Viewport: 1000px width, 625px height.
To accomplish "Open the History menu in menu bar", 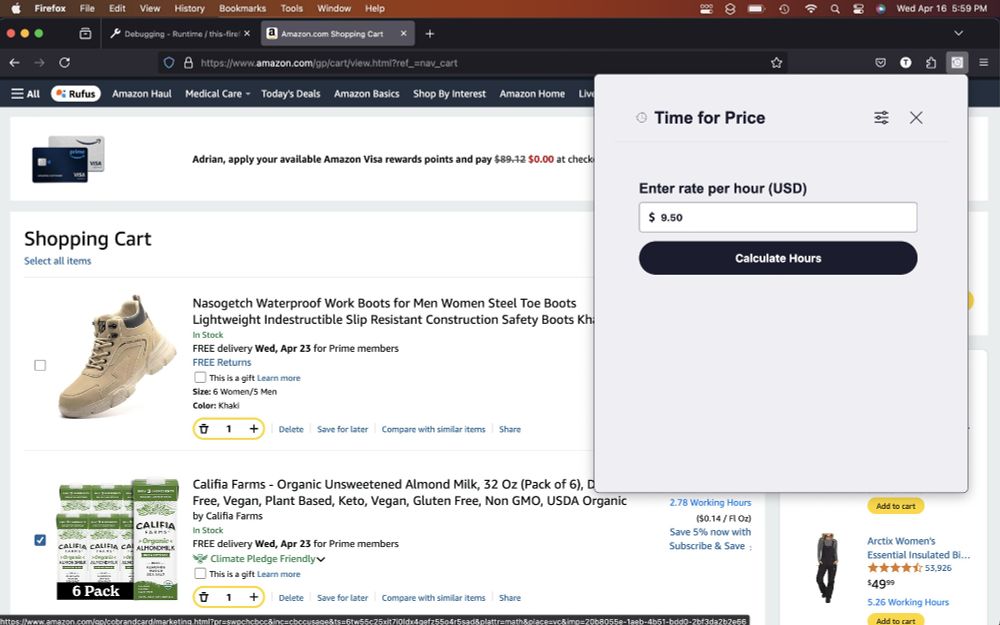I will pyautogui.click(x=189, y=8).
